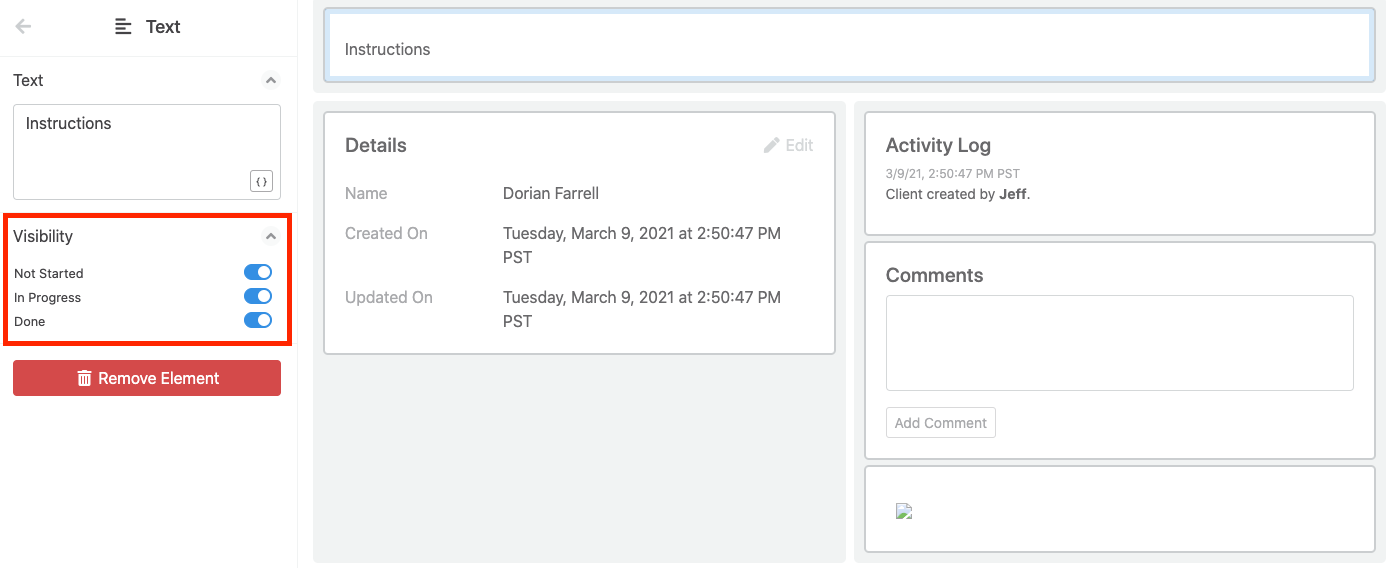Collapse the Text section chevron
The height and width of the screenshot is (568, 1391).
(270, 80)
